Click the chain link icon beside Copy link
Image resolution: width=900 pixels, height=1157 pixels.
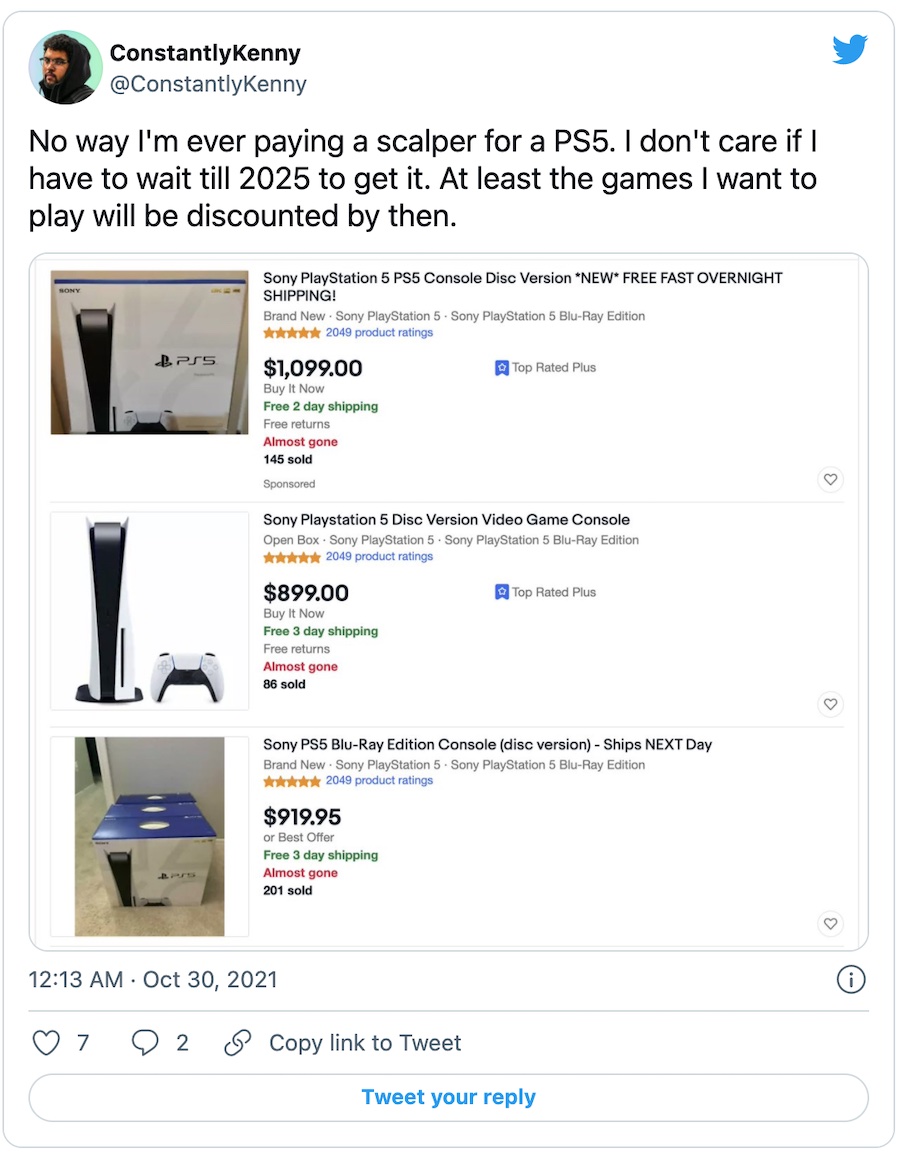pyautogui.click(x=238, y=1043)
